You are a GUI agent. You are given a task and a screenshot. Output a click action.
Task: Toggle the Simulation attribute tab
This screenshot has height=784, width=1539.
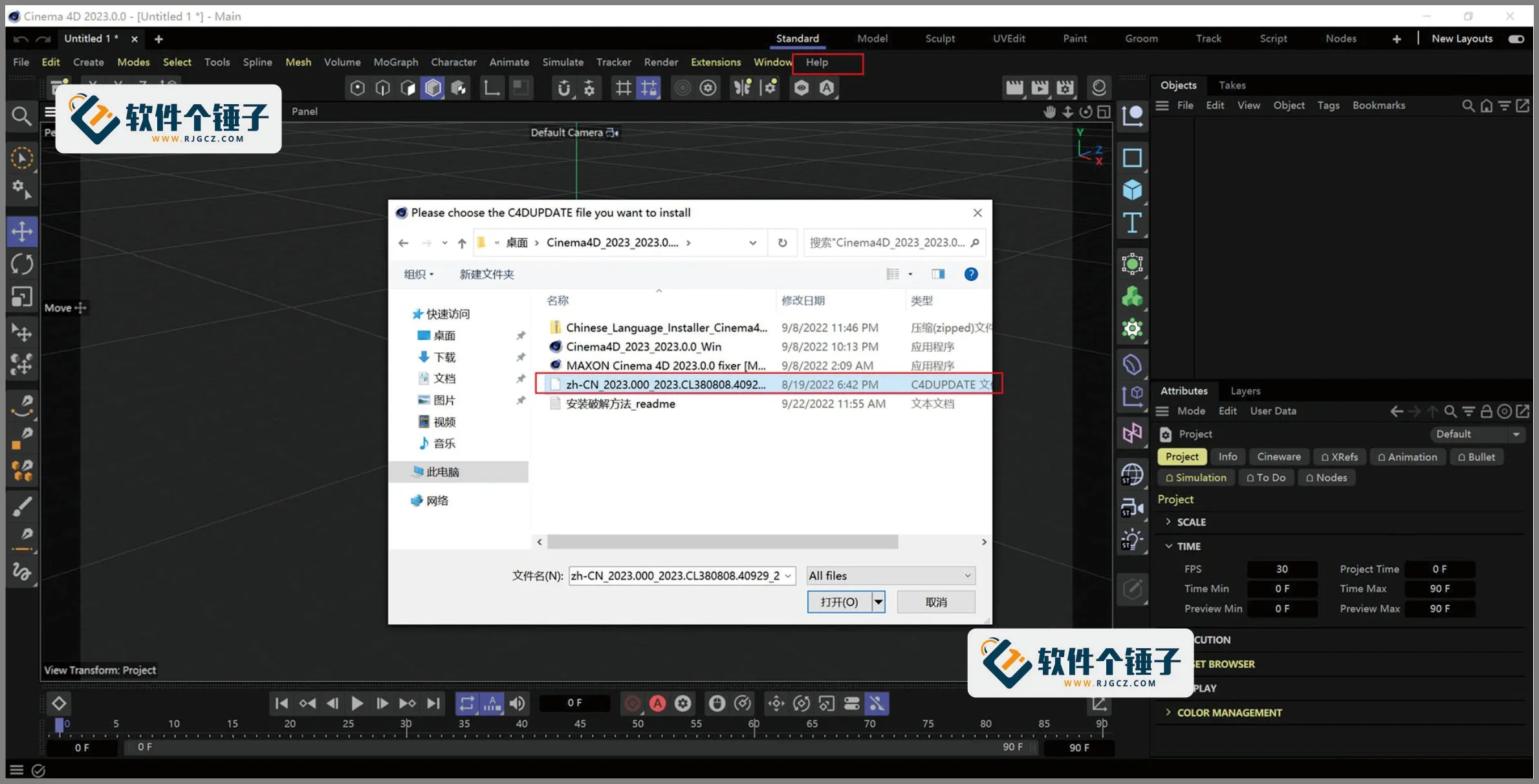(1195, 477)
